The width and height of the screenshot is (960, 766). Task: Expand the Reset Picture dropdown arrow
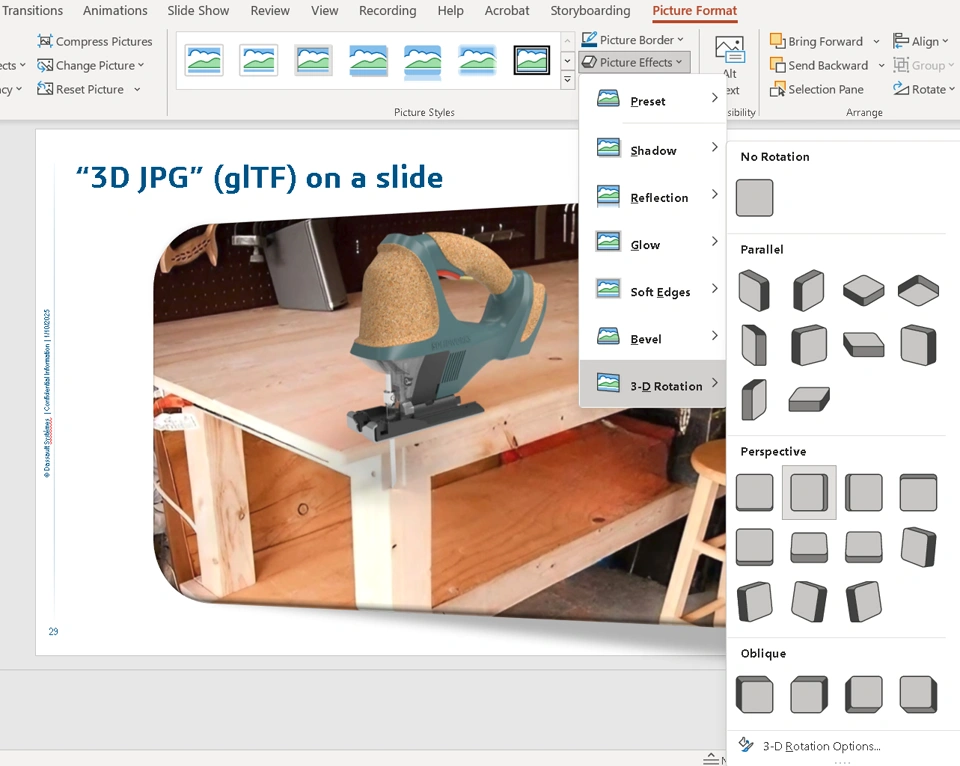click(x=137, y=89)
